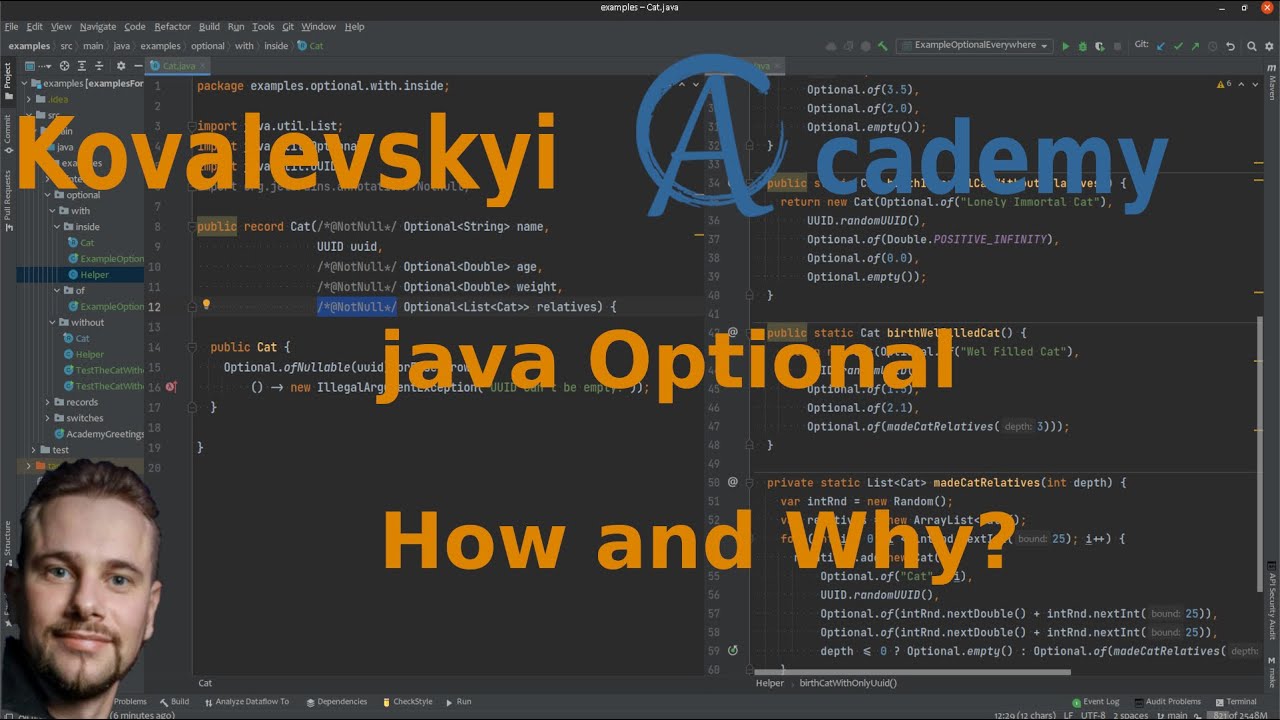The width and height of the screenshot is (1280, 720).
Task: Open the Event Log
Action: point(1096,702)
